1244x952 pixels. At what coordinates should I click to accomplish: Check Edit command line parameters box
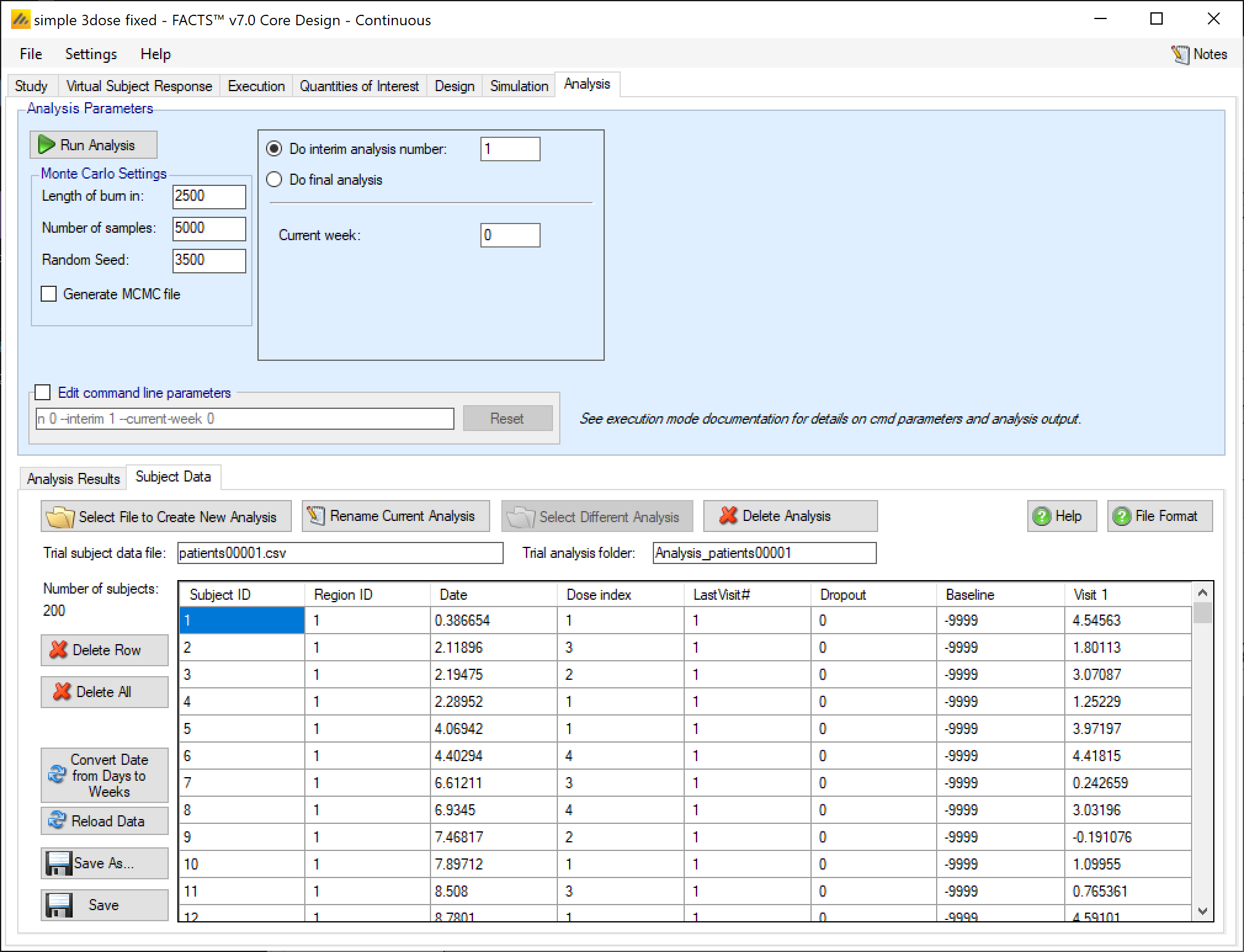[42, 393]
